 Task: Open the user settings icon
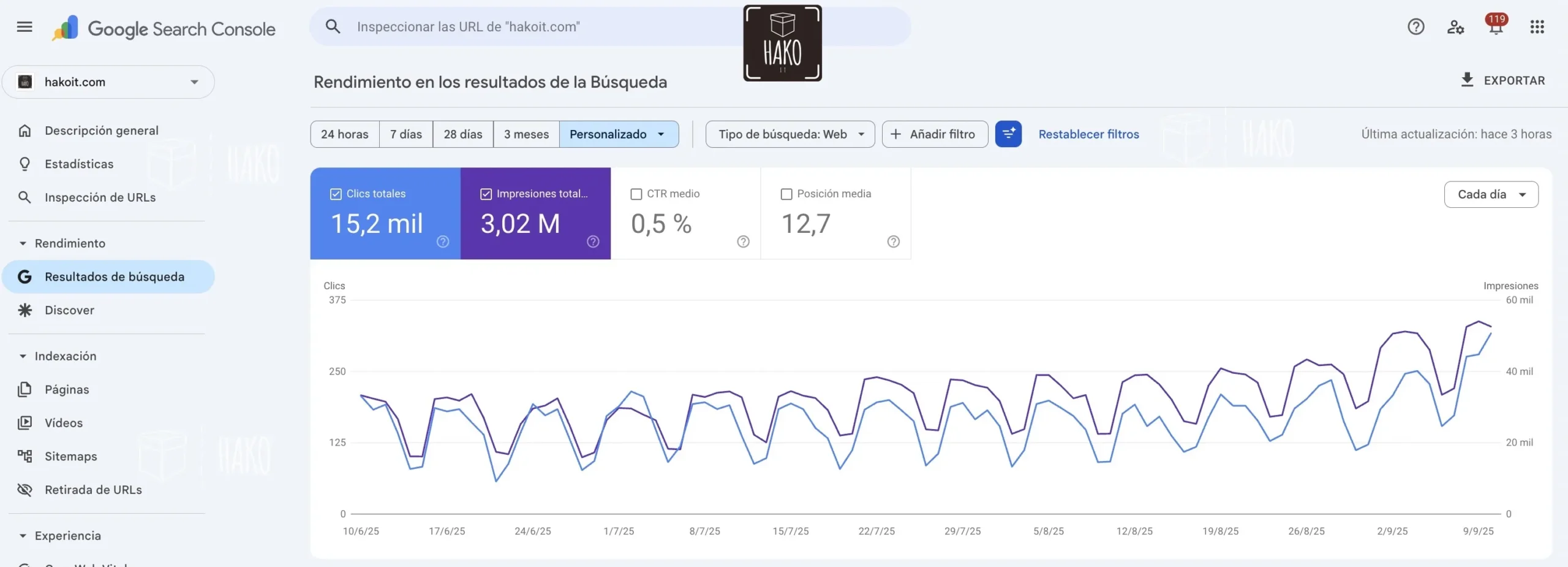(x=1455, y=27)
